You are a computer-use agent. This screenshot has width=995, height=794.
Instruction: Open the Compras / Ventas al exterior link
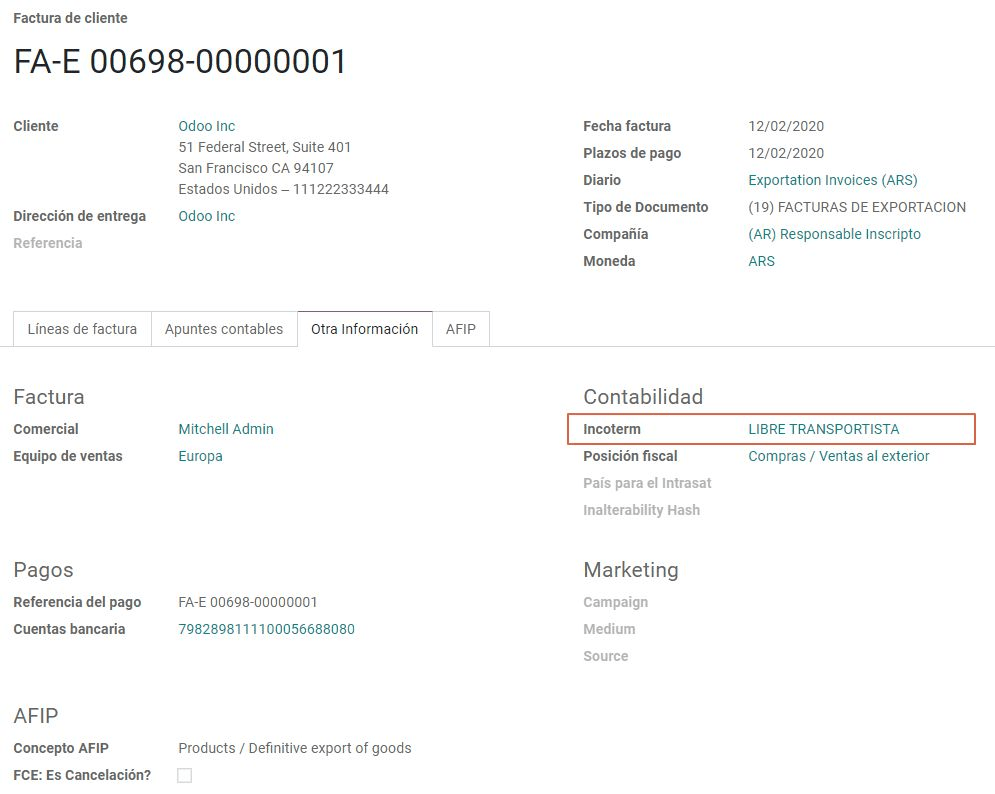[838, 456]
